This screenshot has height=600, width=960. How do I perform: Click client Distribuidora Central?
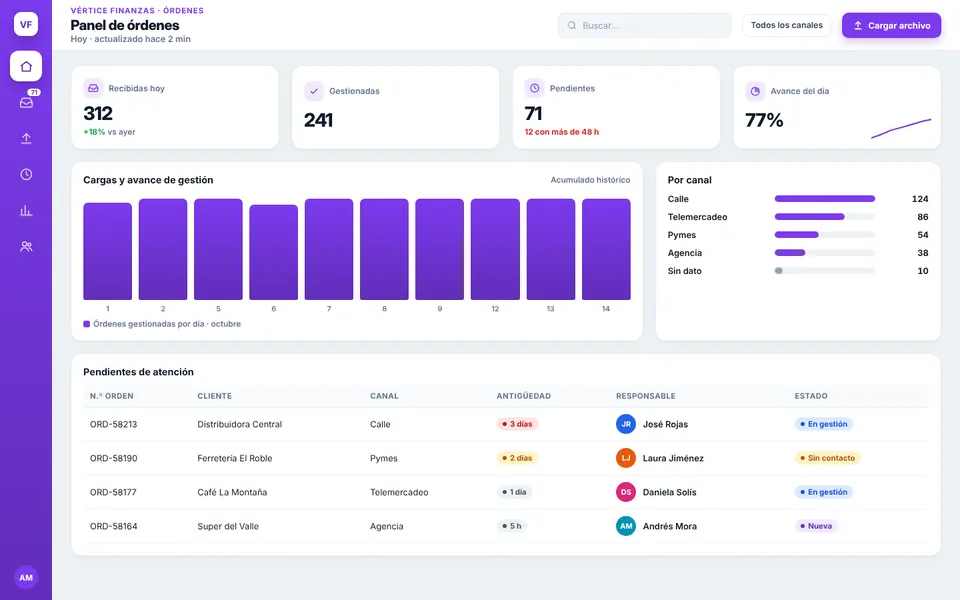(239, 424)
